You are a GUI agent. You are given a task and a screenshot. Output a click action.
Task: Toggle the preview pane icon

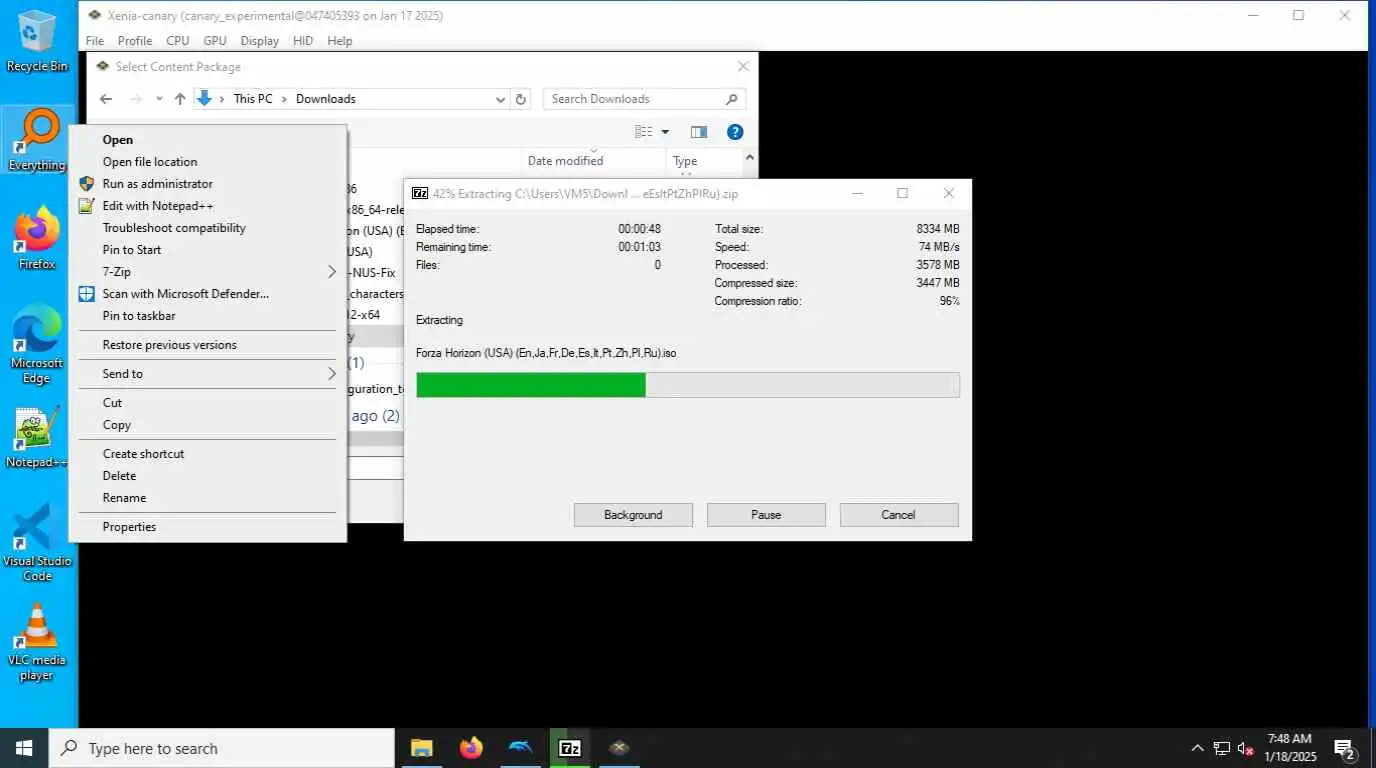click(x=699, y=132)
